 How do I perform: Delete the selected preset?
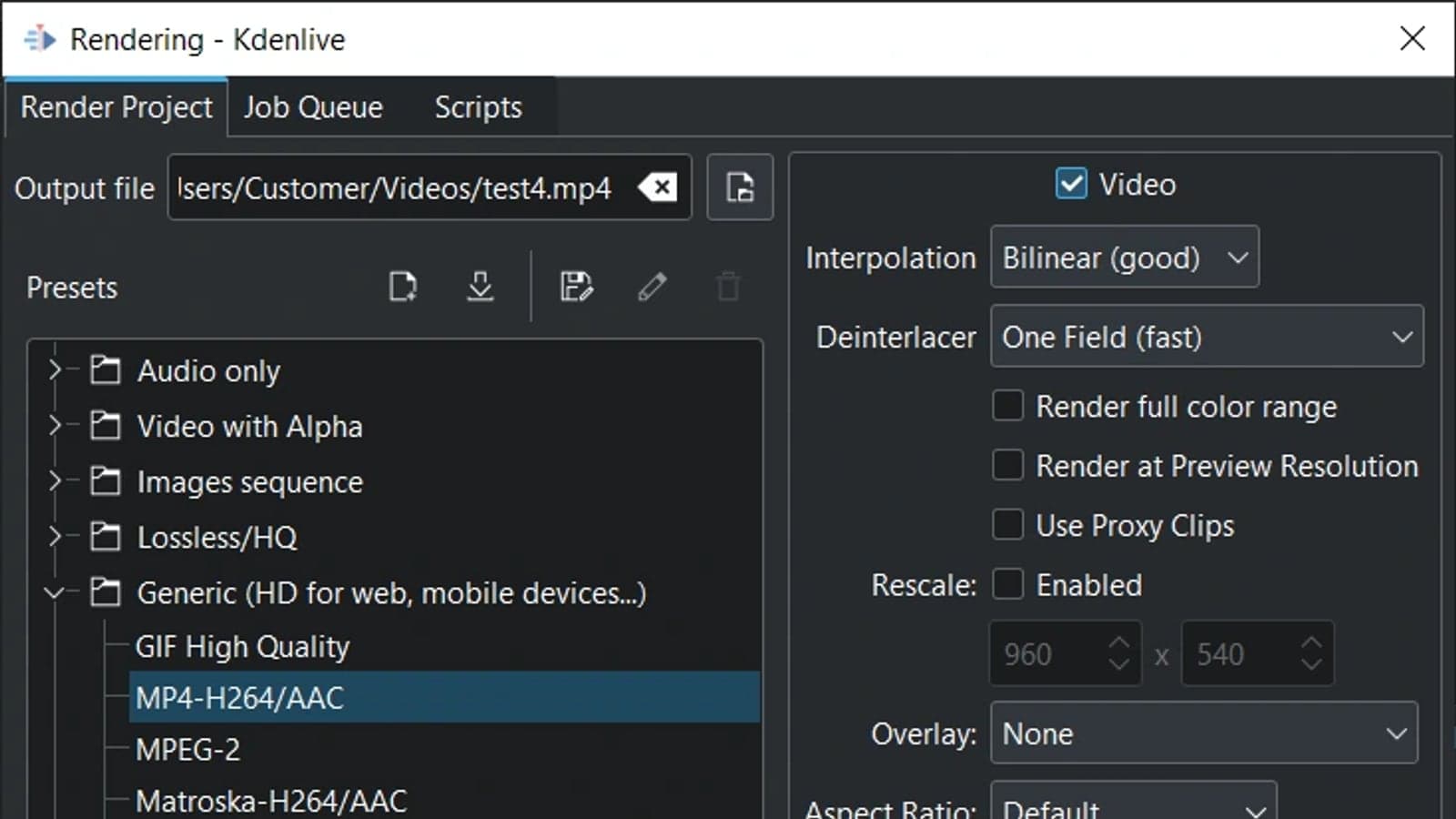(728, 287)
